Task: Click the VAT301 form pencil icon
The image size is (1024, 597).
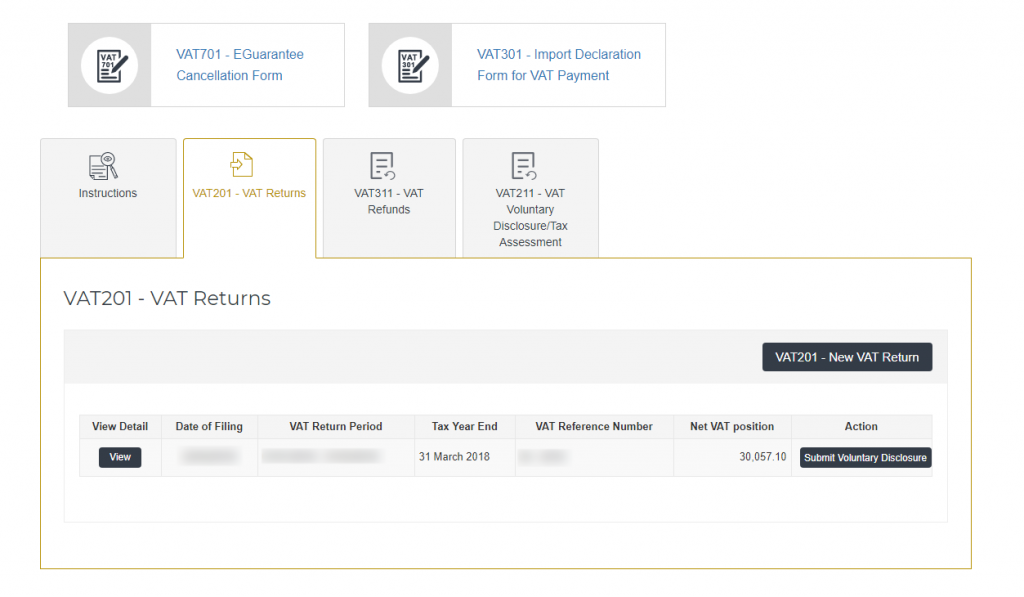Action: click(x=411, y=66)
